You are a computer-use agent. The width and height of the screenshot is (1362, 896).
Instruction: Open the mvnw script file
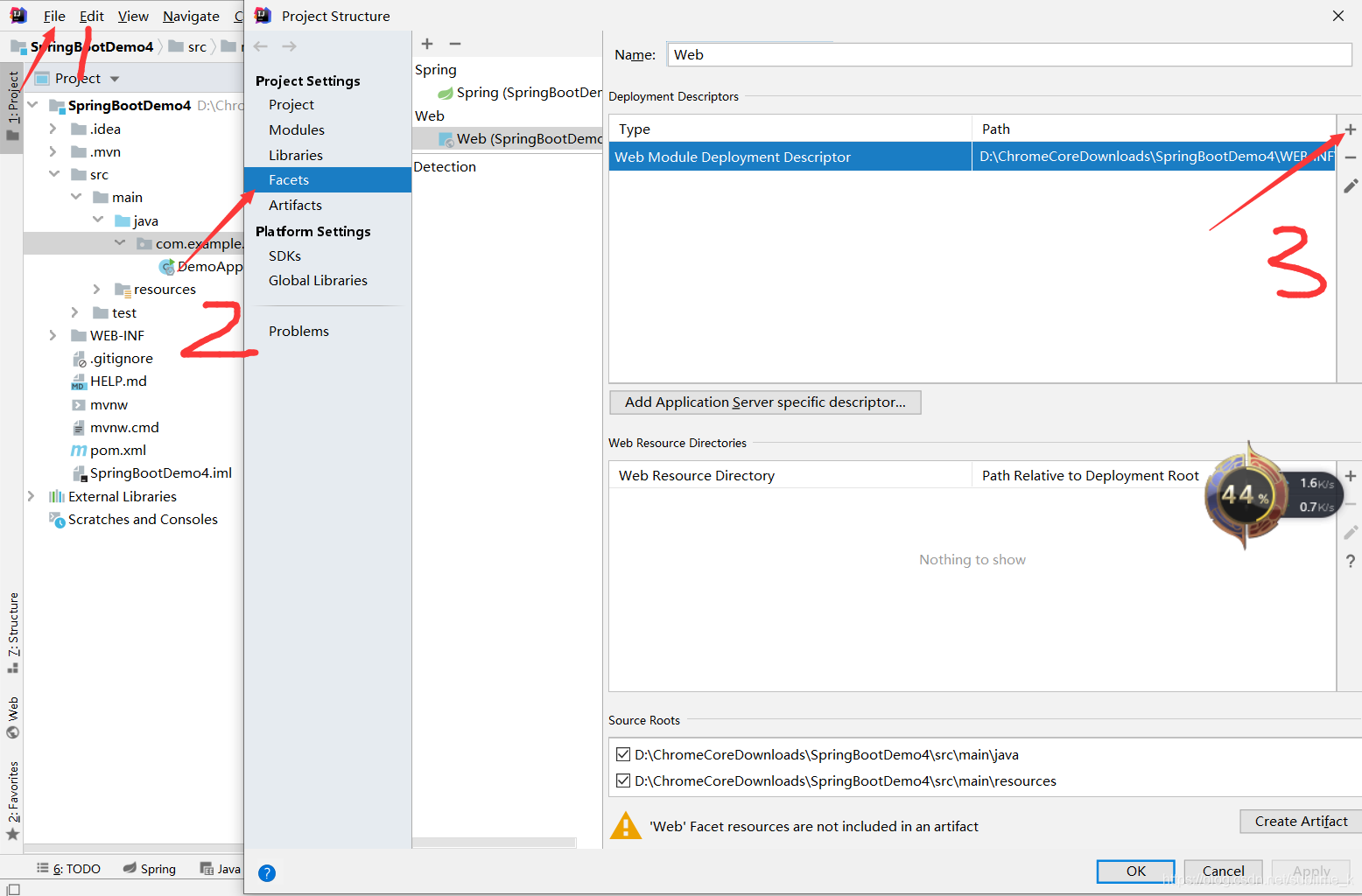(109, 404)
